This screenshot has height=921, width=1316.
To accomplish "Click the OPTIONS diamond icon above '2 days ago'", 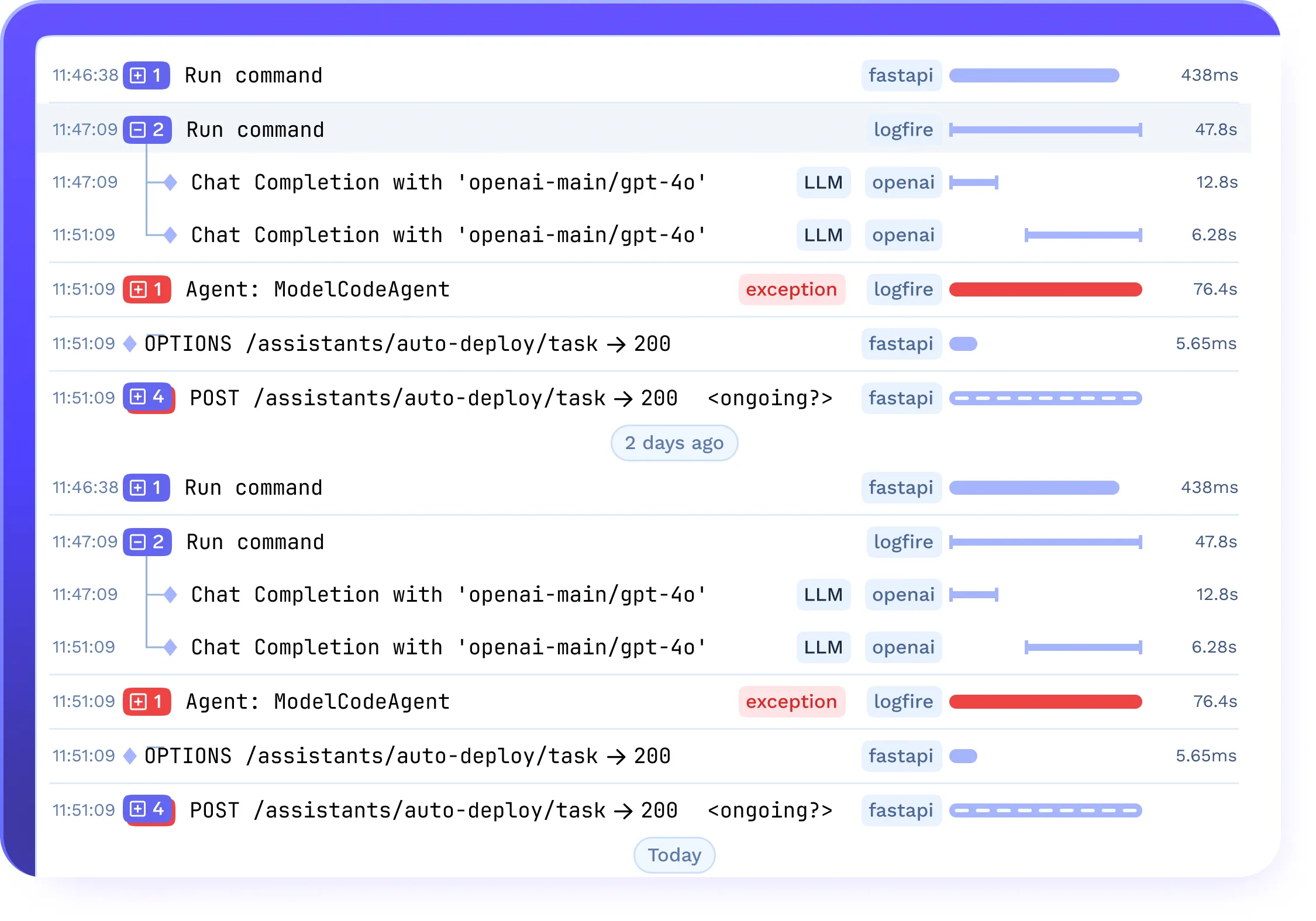I will (130, 344).
